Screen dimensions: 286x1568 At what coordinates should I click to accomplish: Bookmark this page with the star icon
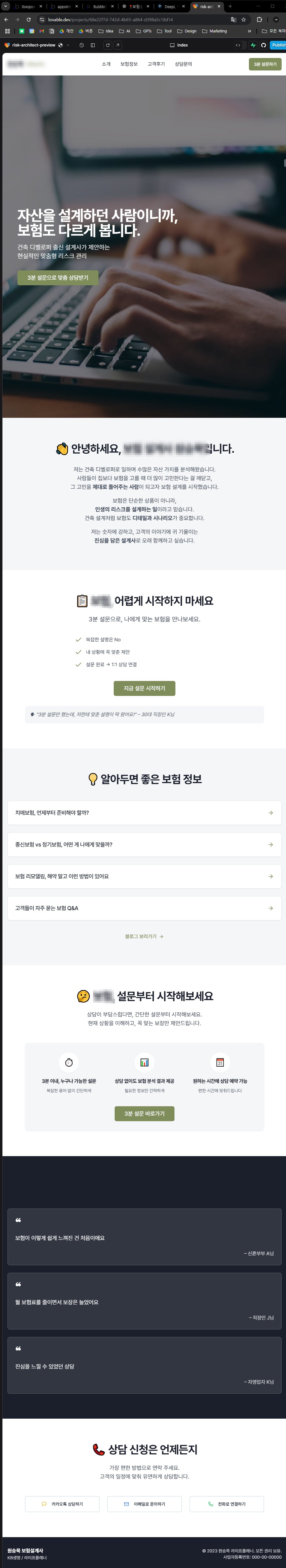(x=243, y=19)
